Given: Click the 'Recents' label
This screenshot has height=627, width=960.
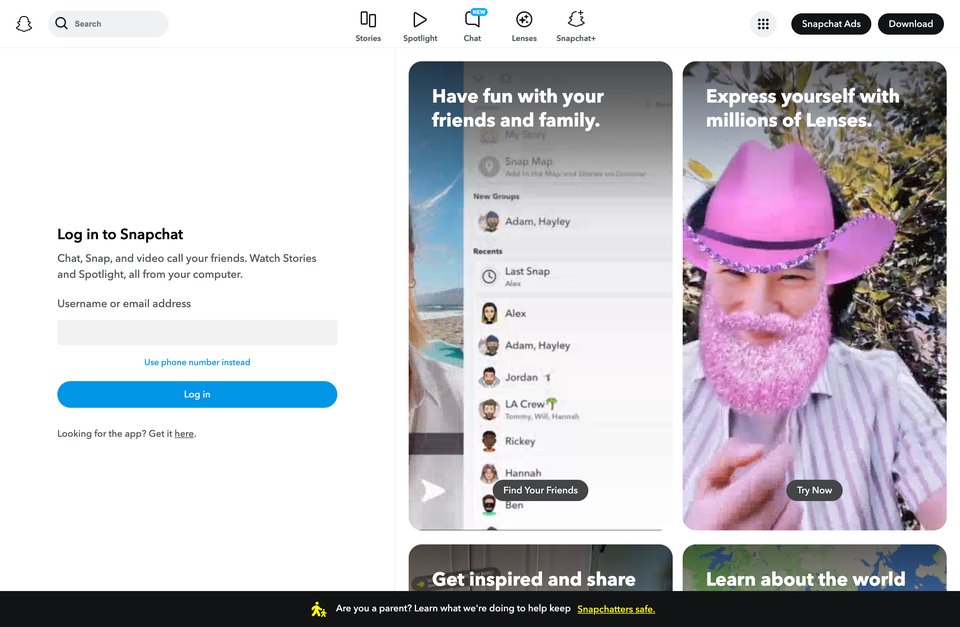Looking at the screenshot, I should pyautogui.click(x=488, y=251).
